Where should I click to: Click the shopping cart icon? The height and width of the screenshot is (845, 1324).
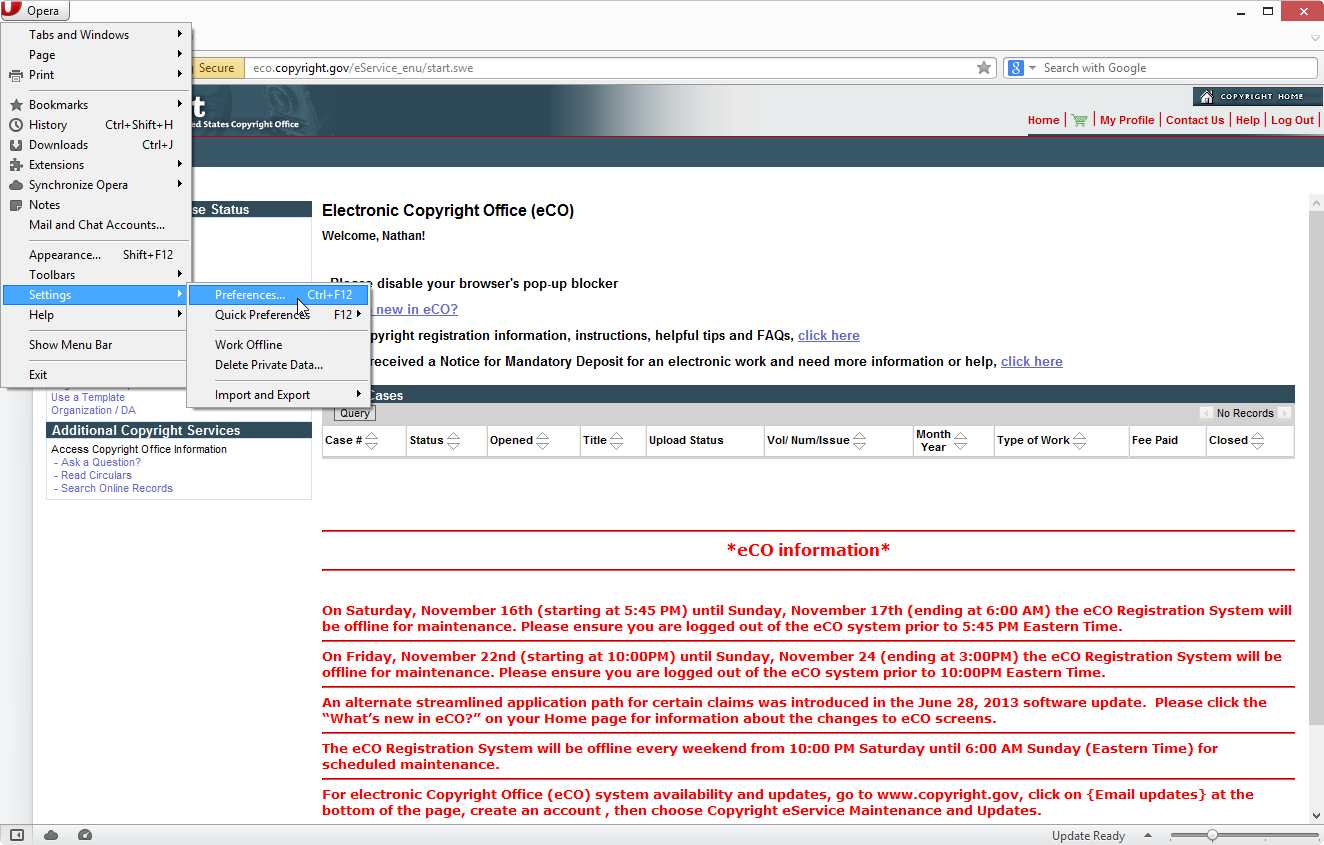point(1079,120)
